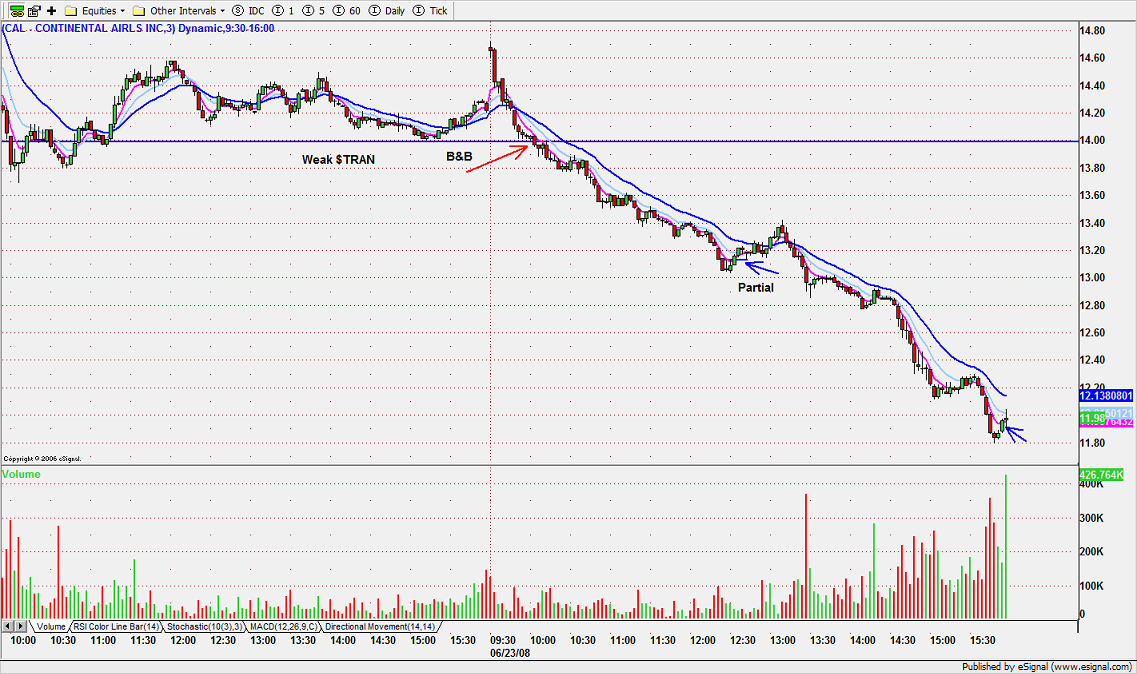Click the plus add-symbol icon
The image size is (1137, 674).
pyautogui.click(x=51, y=11)
